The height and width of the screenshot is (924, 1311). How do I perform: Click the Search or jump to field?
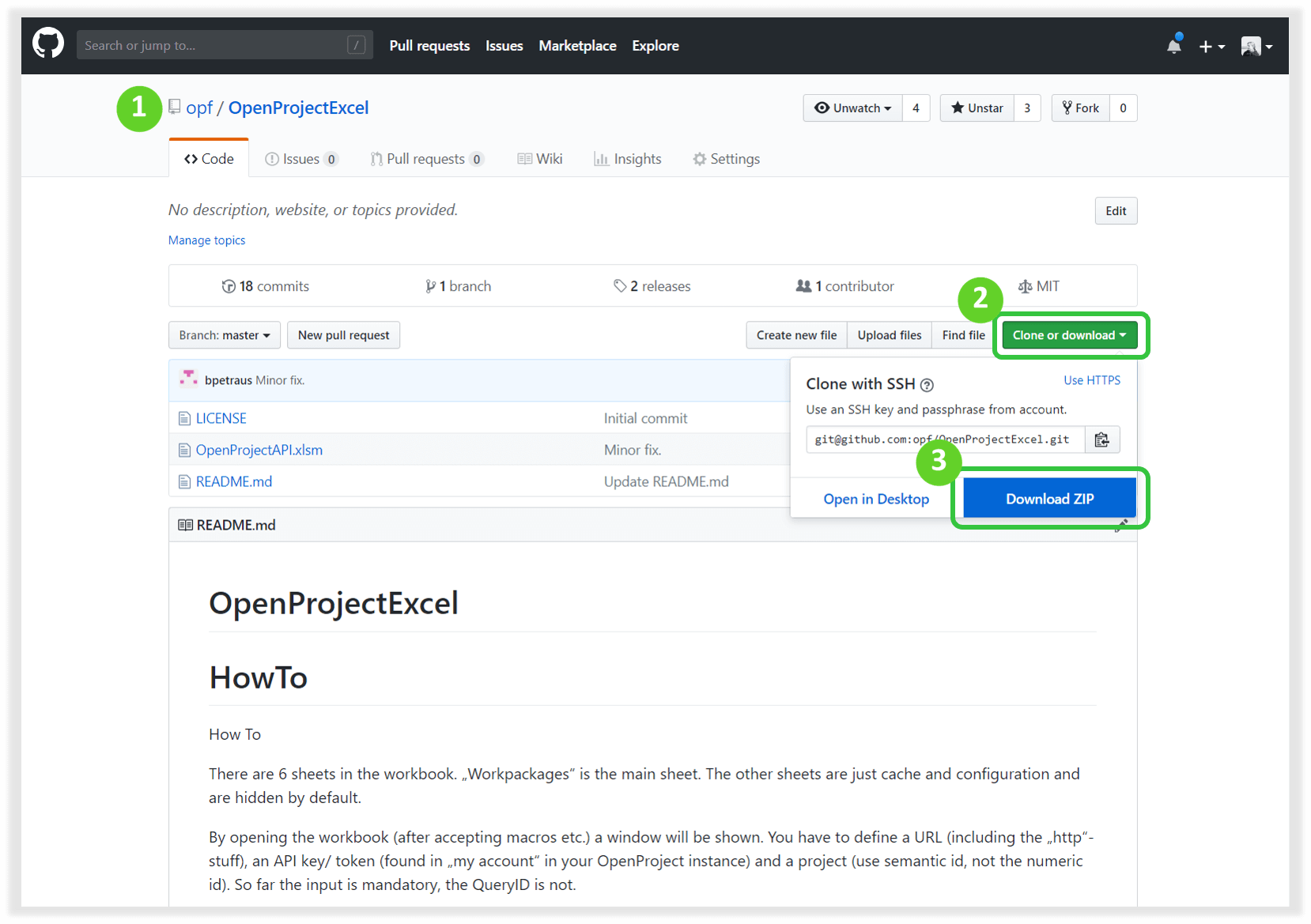(x=213, y=45)
